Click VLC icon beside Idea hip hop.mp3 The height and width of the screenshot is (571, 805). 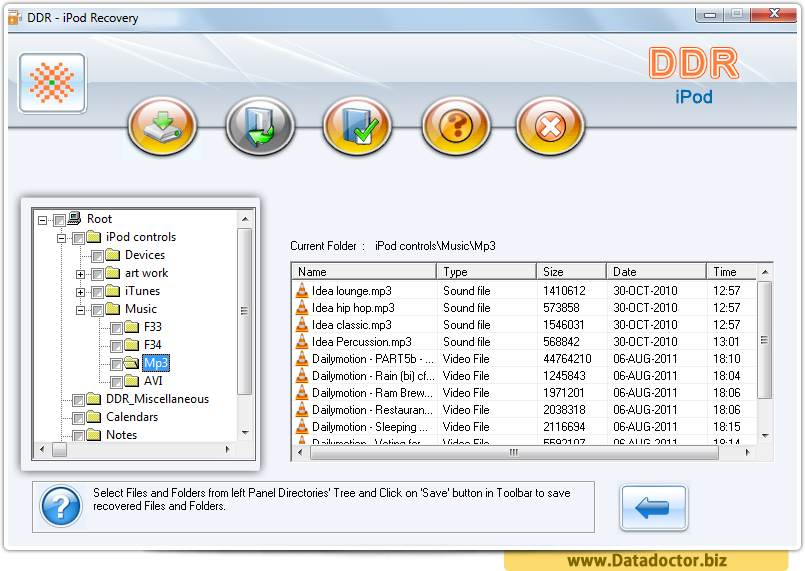click(x=302, y=308)
